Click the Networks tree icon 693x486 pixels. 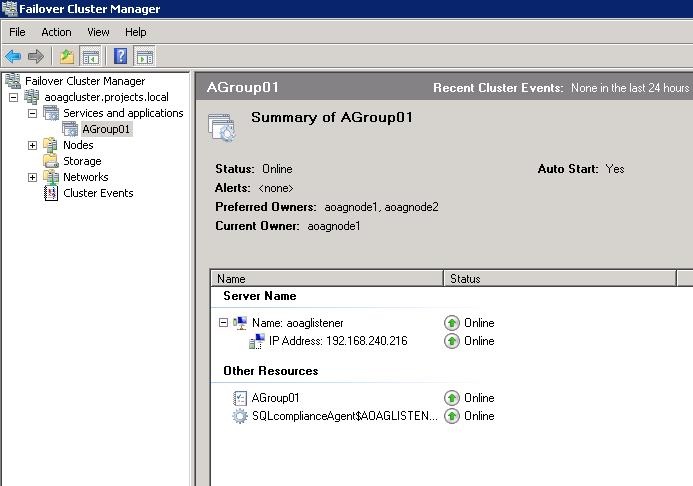coord(51,177)
